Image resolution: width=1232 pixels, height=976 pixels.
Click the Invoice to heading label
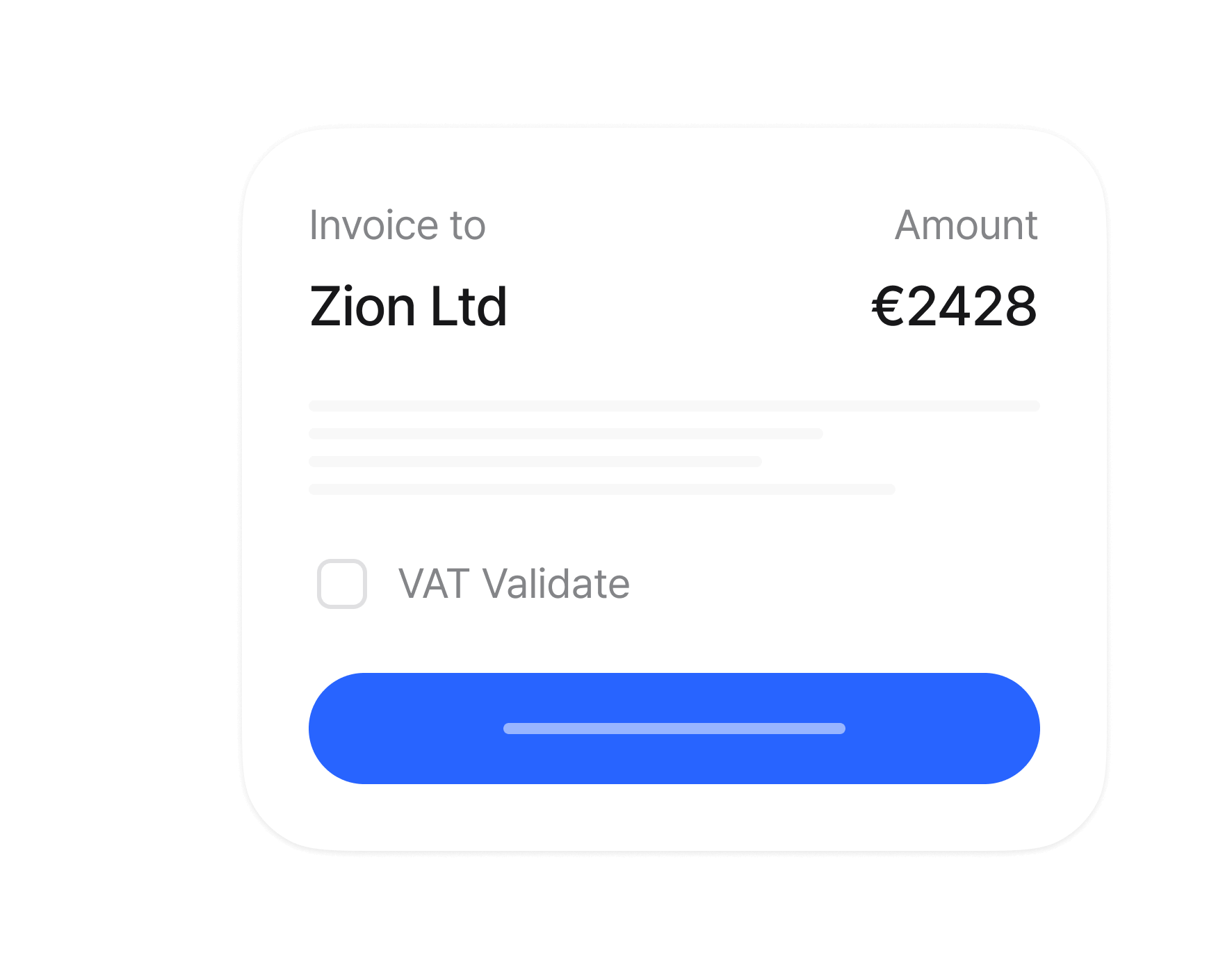(x=398, y=225)
